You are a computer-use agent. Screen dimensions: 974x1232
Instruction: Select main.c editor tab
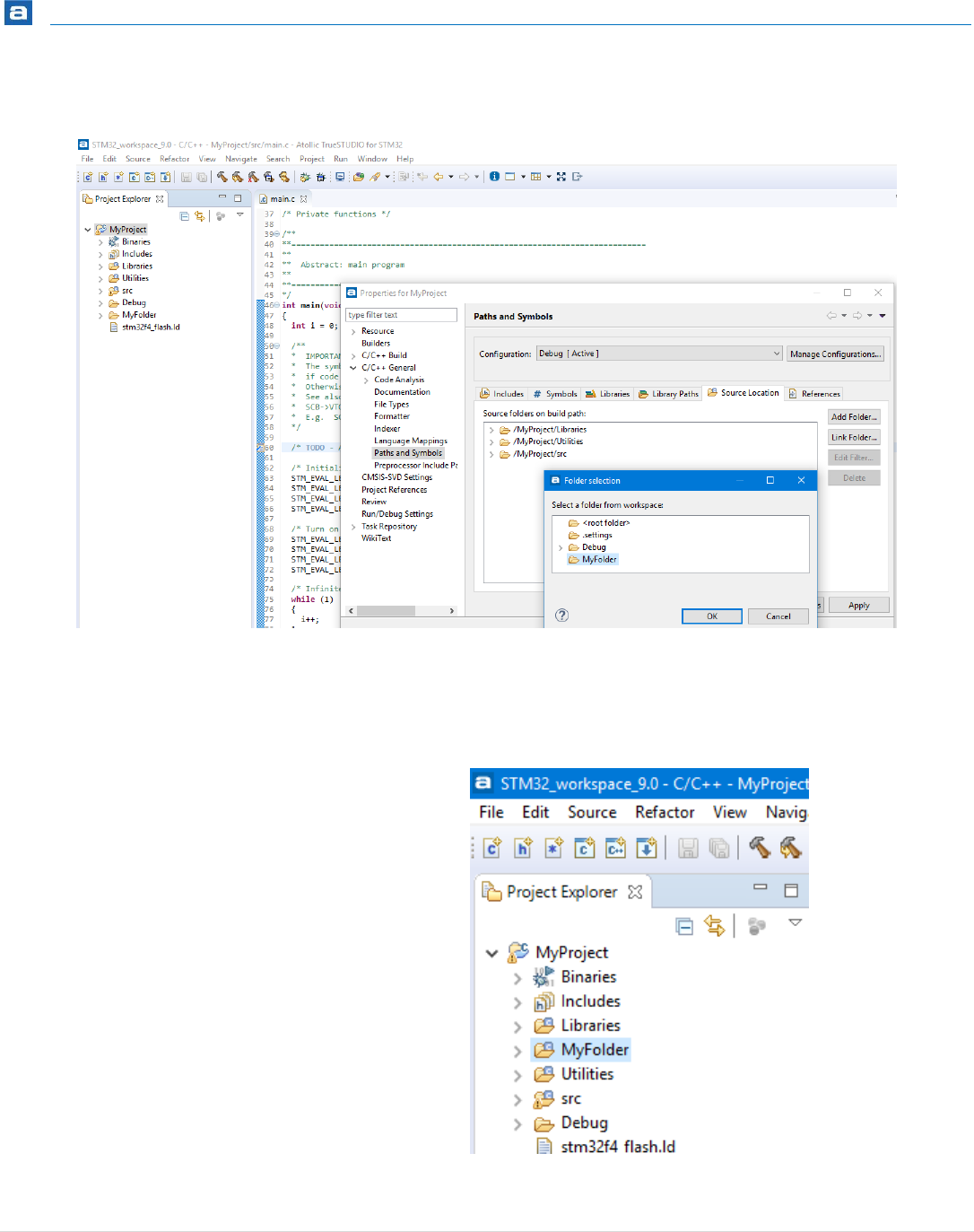(283, 199)
